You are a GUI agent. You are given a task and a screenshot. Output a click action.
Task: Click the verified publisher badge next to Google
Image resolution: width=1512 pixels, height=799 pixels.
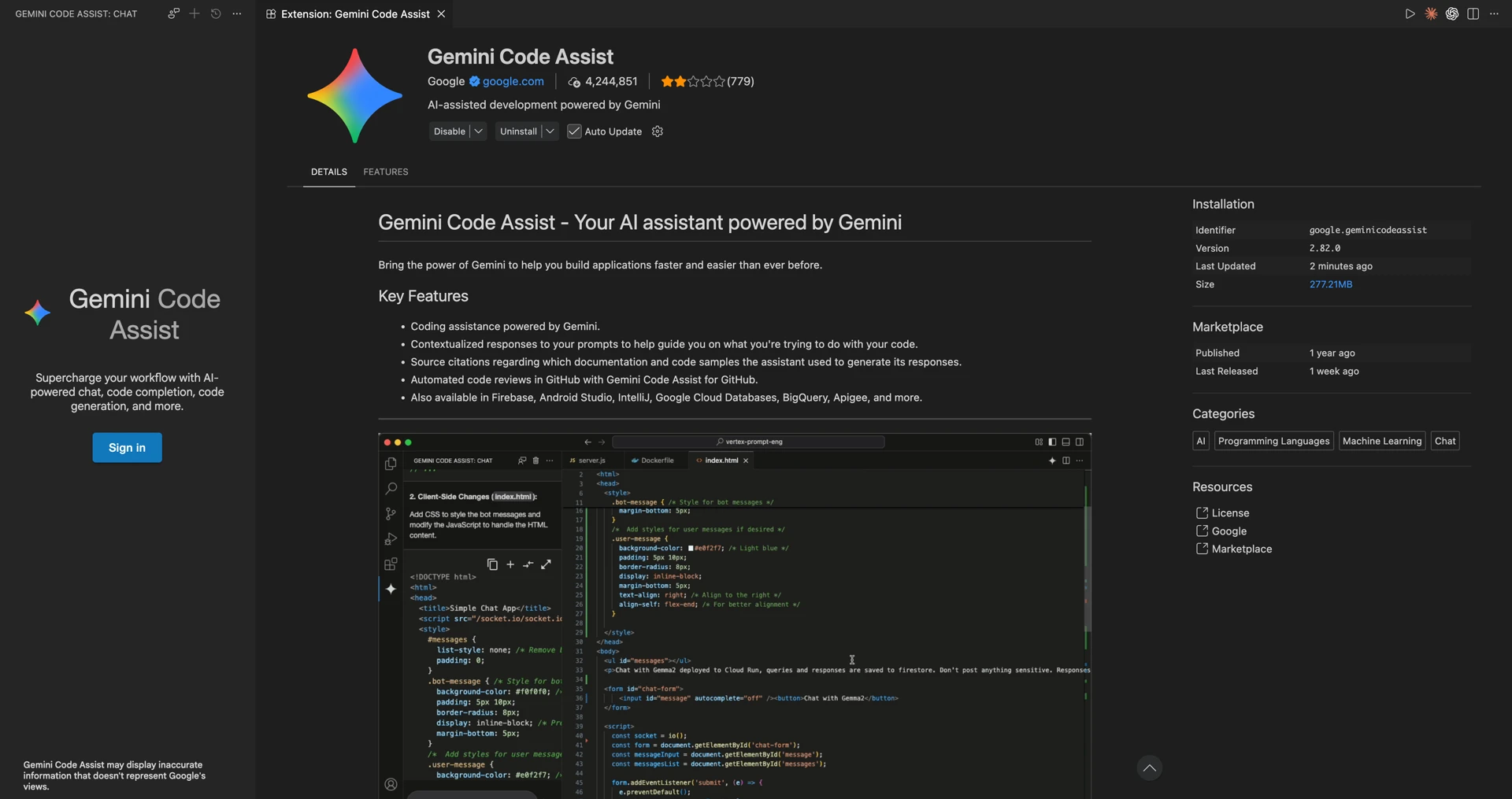474,81
